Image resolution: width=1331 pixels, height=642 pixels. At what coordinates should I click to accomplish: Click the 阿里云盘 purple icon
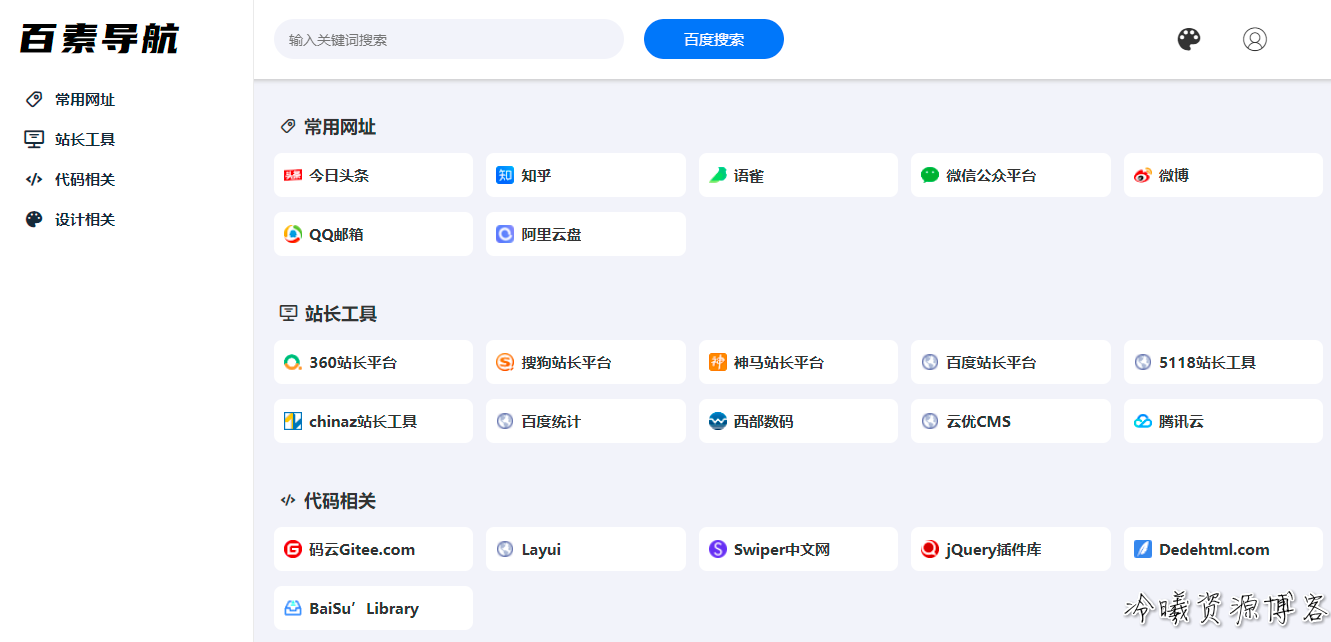tap(505, 234)
